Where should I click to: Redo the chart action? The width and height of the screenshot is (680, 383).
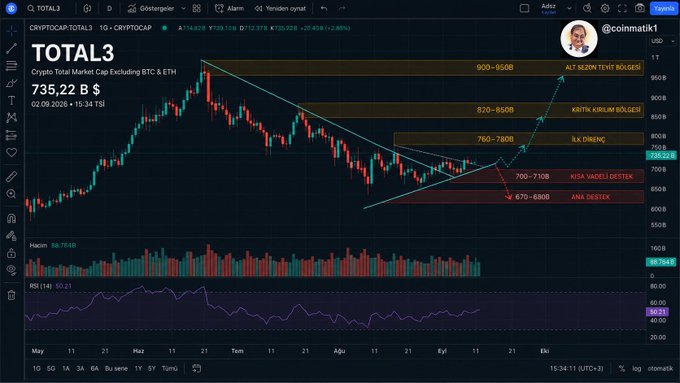point(342,8)
